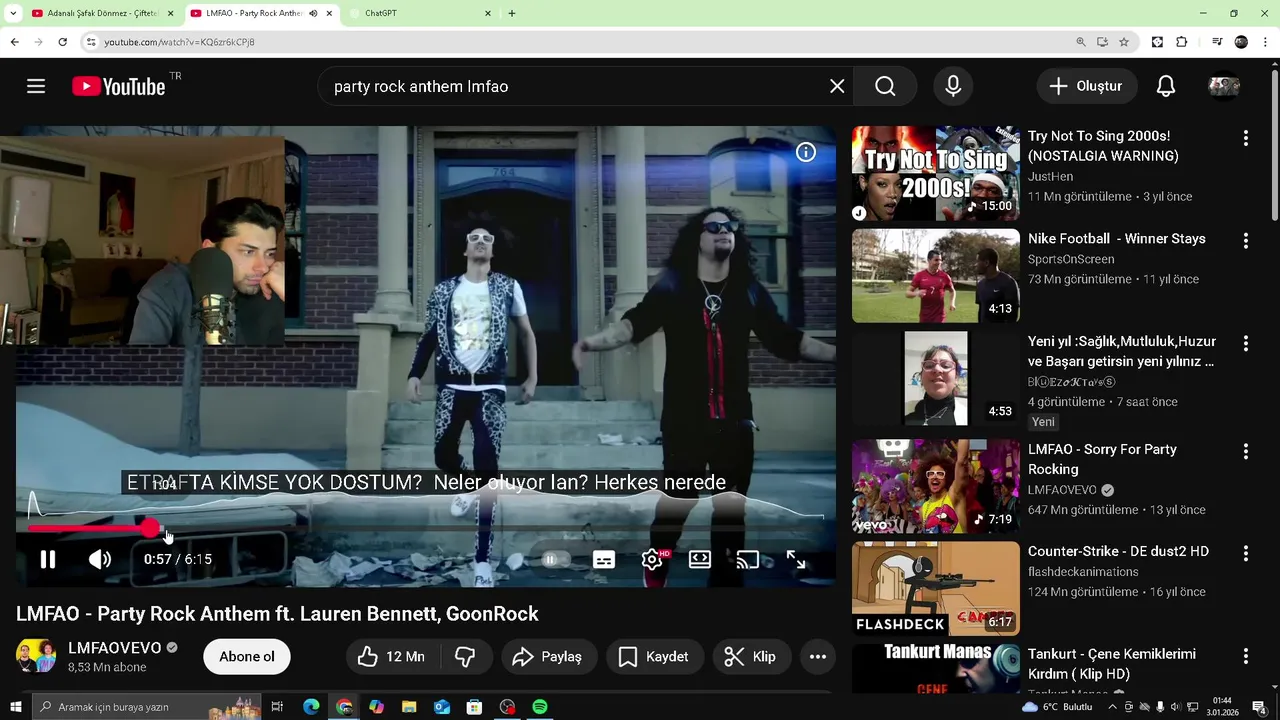The height and width of the screenshot is (720, 1280).
Task: Open more actions under the video
Action: (817, 657)
